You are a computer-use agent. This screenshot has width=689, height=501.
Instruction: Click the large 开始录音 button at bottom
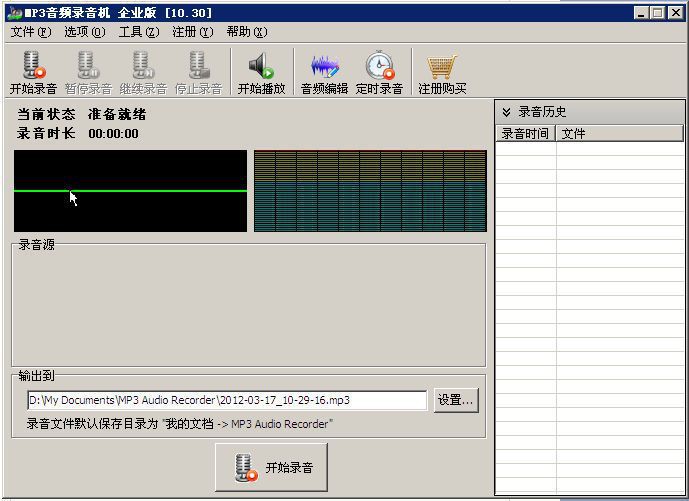271,467
